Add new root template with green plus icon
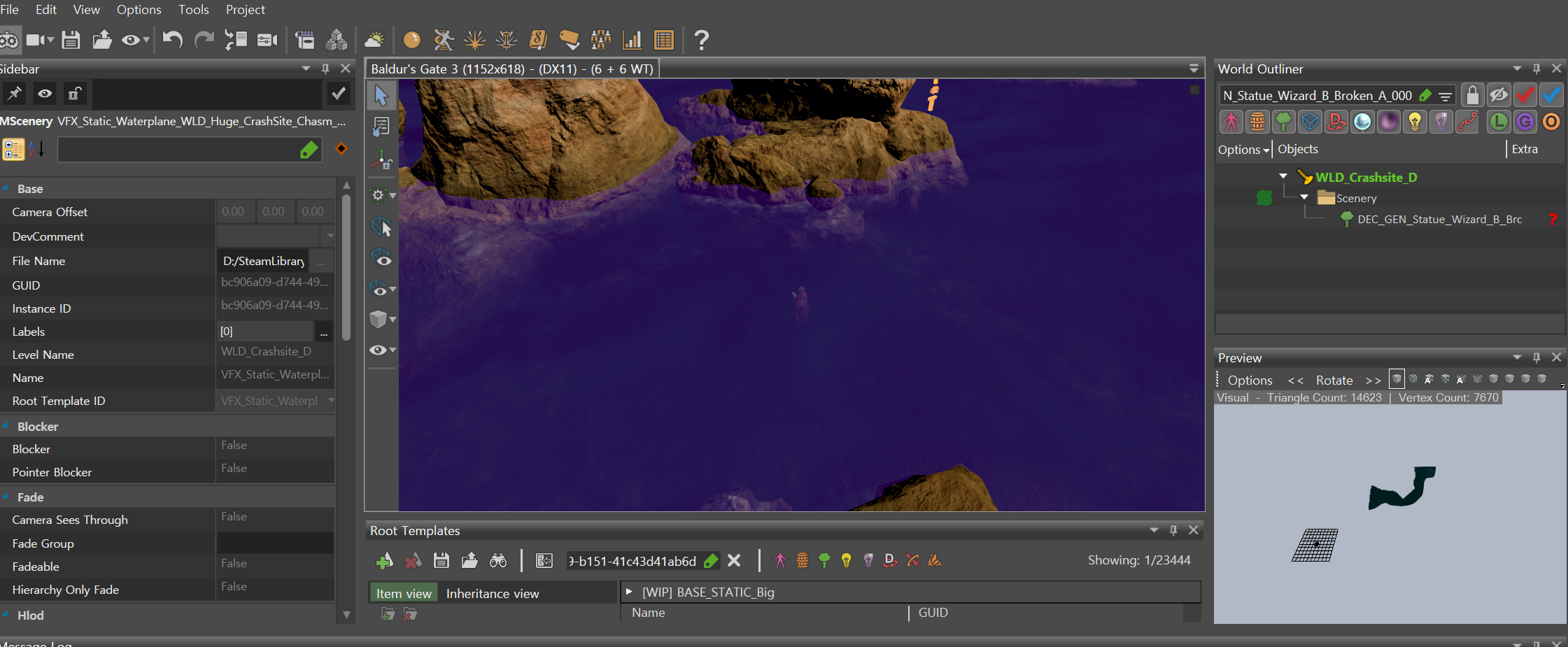The image size is (1568, 647). (x=384, y=560)
